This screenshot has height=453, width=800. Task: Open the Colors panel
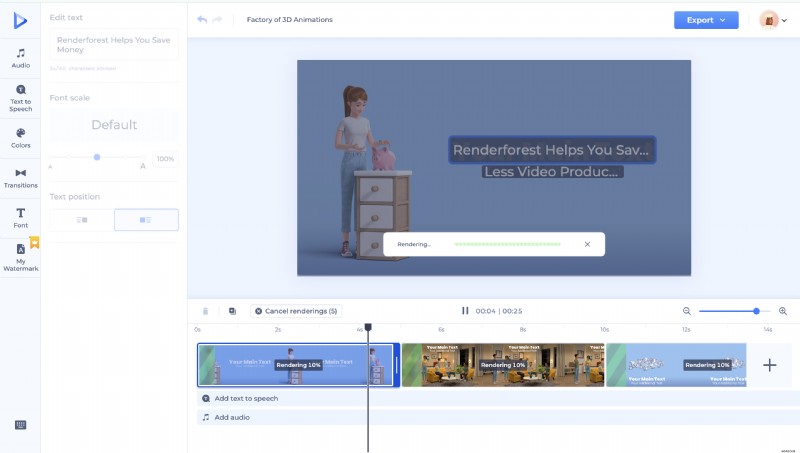pos(20,138)
